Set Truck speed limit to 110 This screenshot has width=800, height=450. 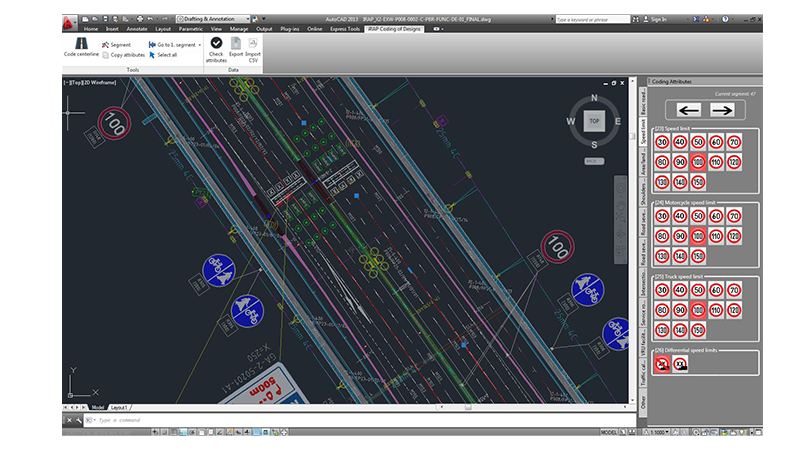coord(716,310)
